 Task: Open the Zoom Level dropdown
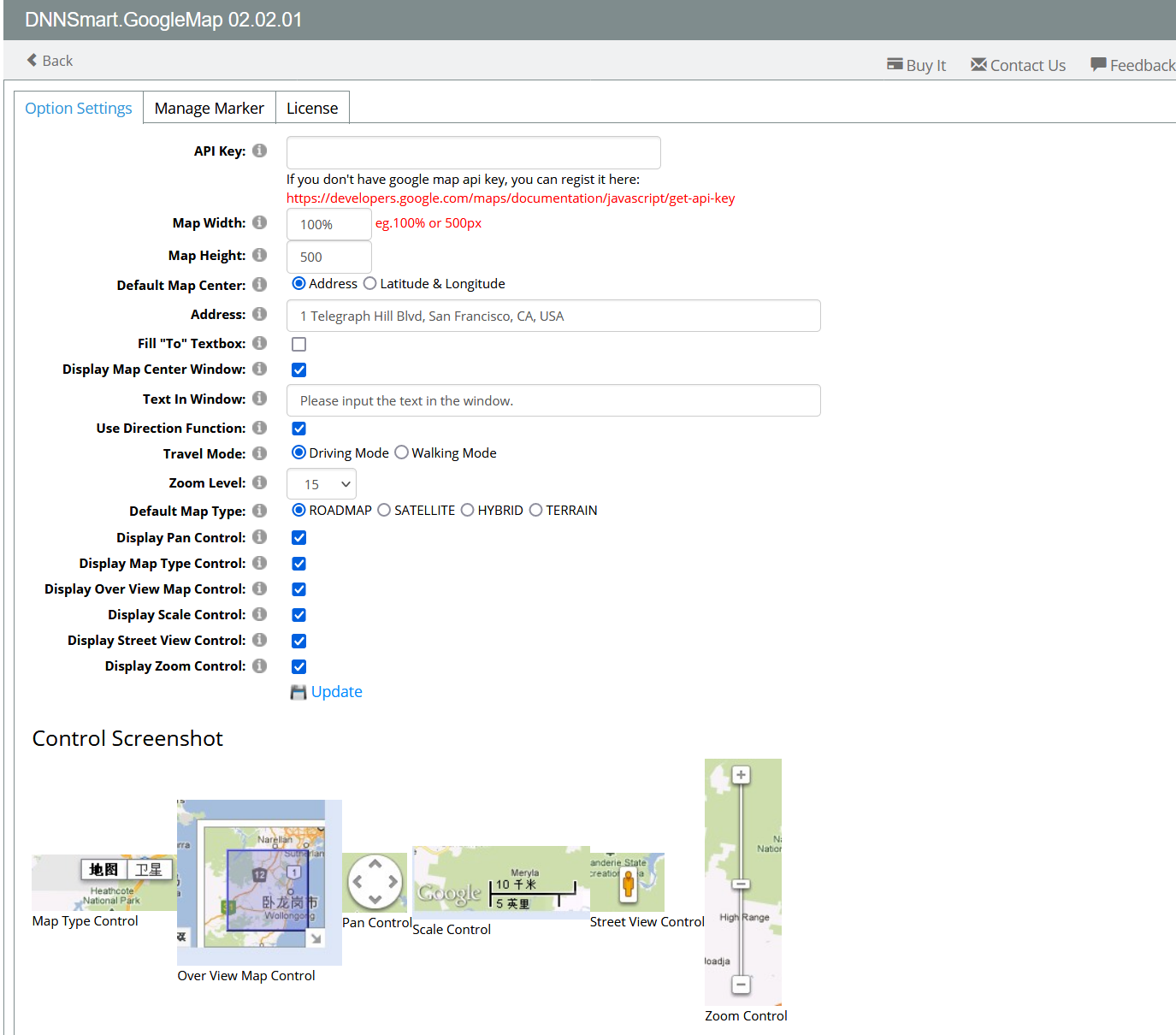(322, 484)
